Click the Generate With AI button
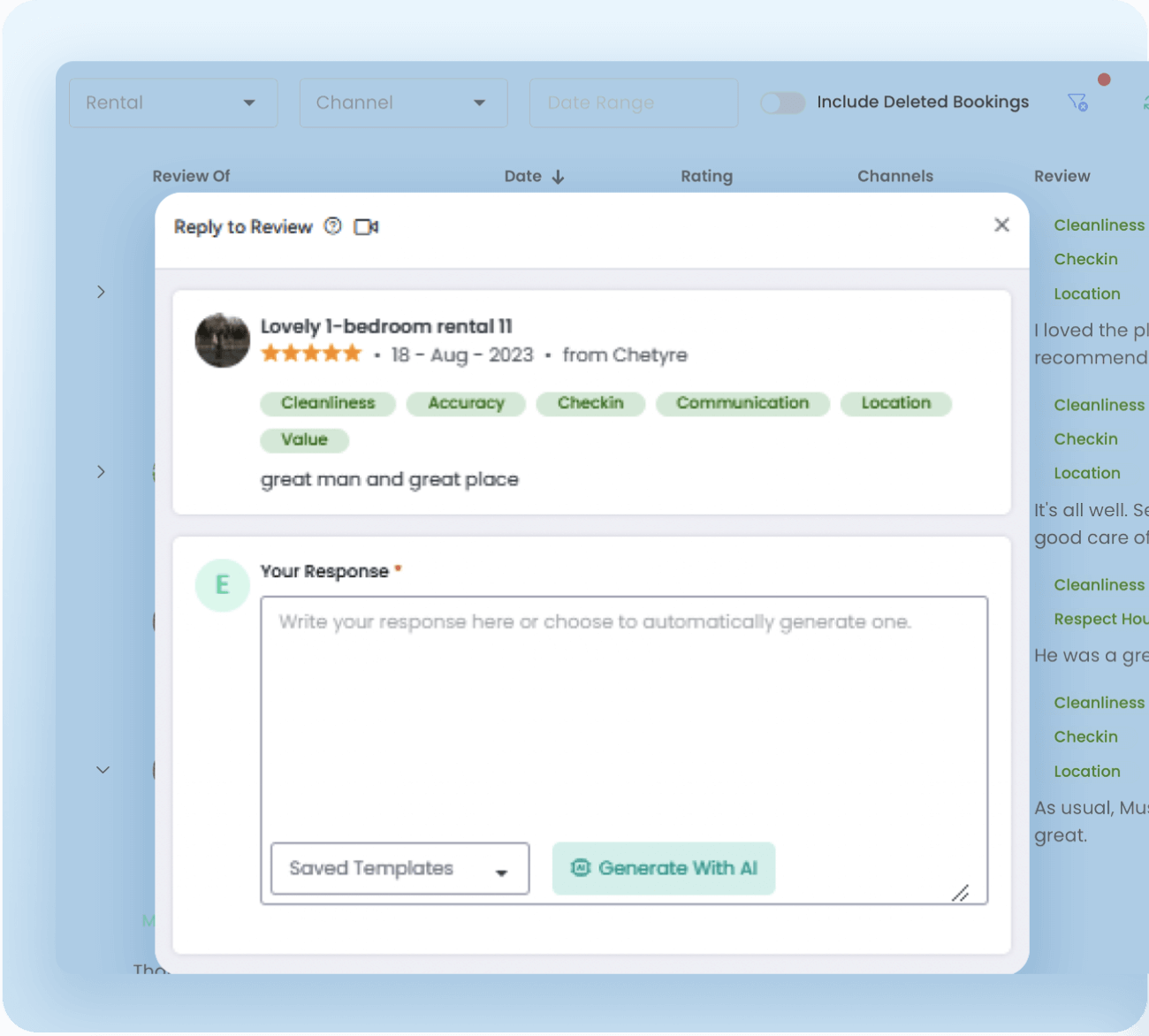This screenshot has width=1149, height=1036. [664, 868]
